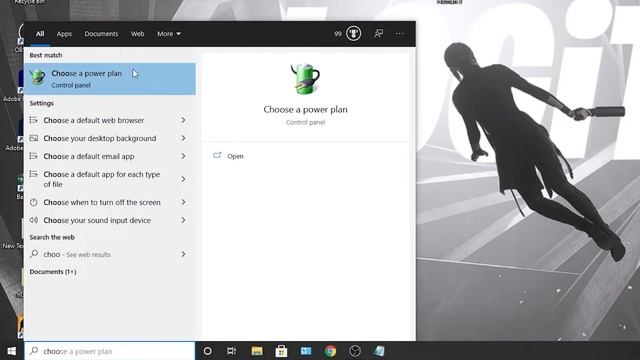Click the '99' rewards points count
This screenshot has width=640, height=360.
[x=338, y=34]
